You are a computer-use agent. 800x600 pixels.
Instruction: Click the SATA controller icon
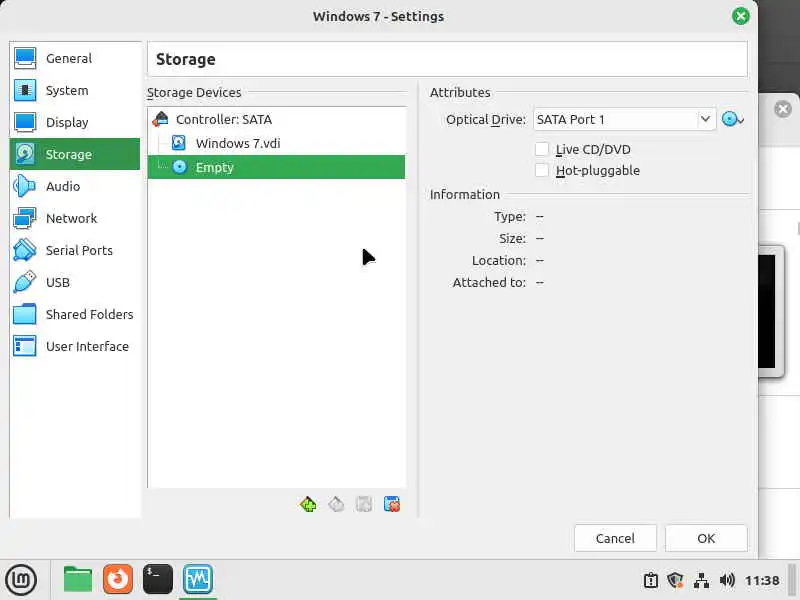[160, 119]
